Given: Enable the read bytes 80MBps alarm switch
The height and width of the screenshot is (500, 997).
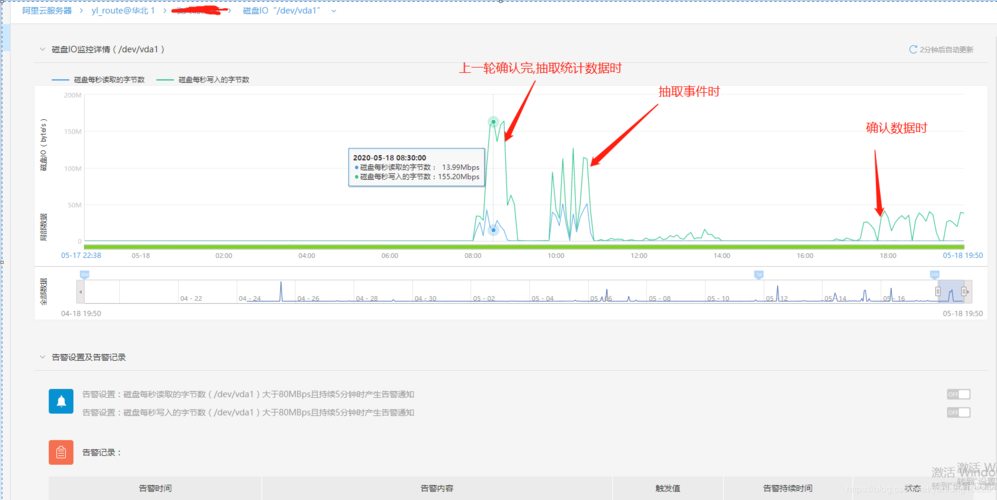Looking at the screenshot, I should (x=958, y=394).
